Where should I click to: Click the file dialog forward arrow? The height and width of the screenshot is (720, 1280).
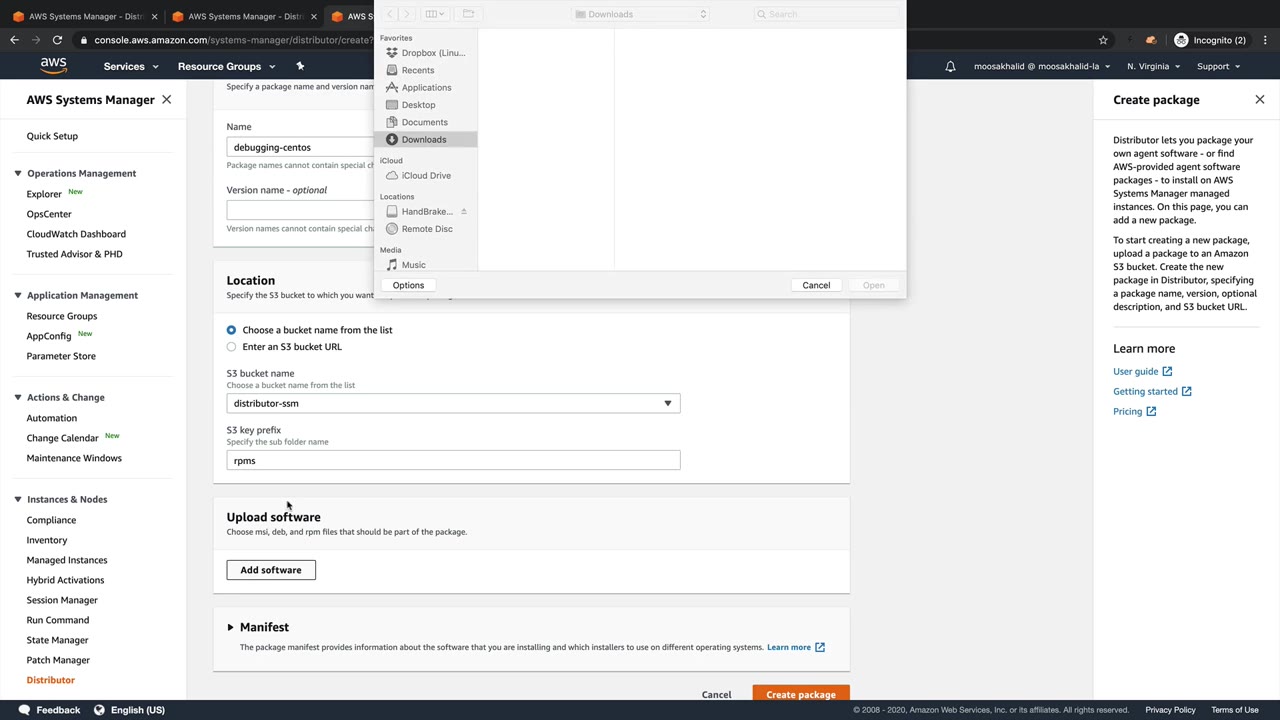tap(406, 14)
